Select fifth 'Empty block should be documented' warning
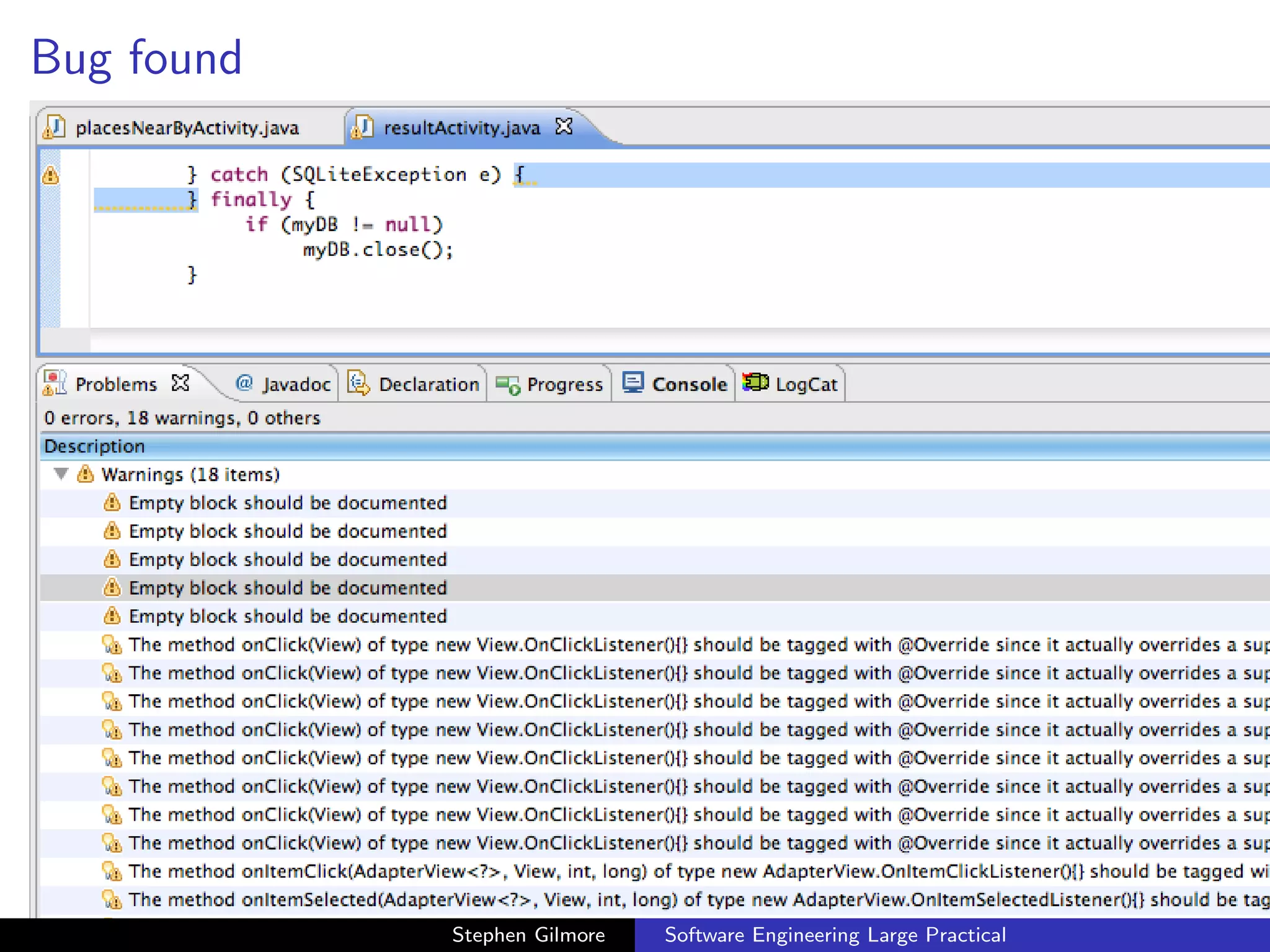This screenshot has width=1270, height=952. 655,616
